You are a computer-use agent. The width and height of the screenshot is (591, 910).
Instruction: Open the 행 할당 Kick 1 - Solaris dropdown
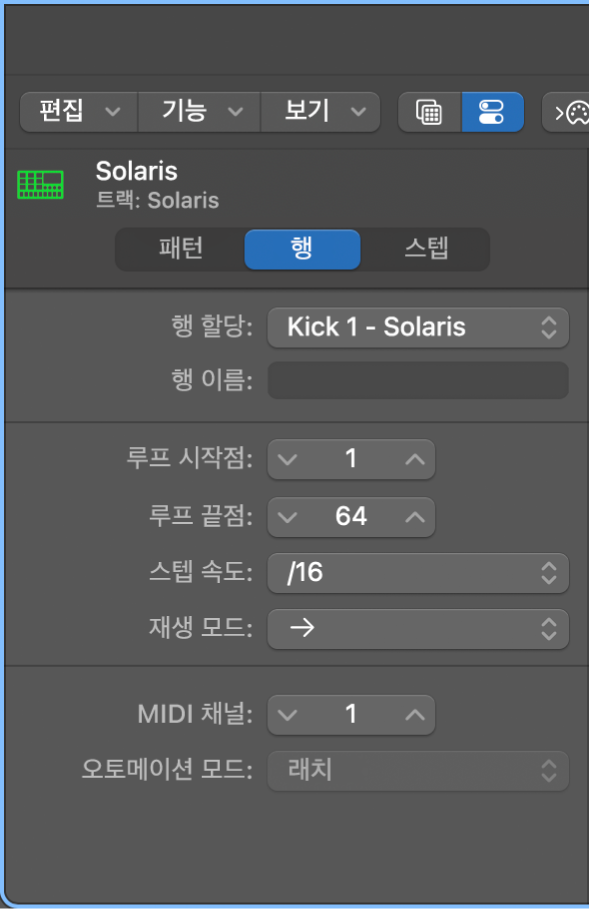pyautogui.click(x=418, y=327)
